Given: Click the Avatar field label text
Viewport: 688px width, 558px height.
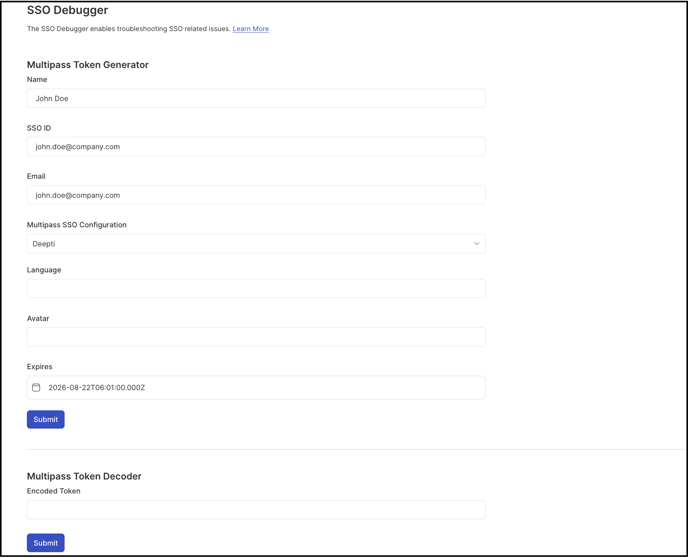Looking at the screenshot, I should (38, 318).
